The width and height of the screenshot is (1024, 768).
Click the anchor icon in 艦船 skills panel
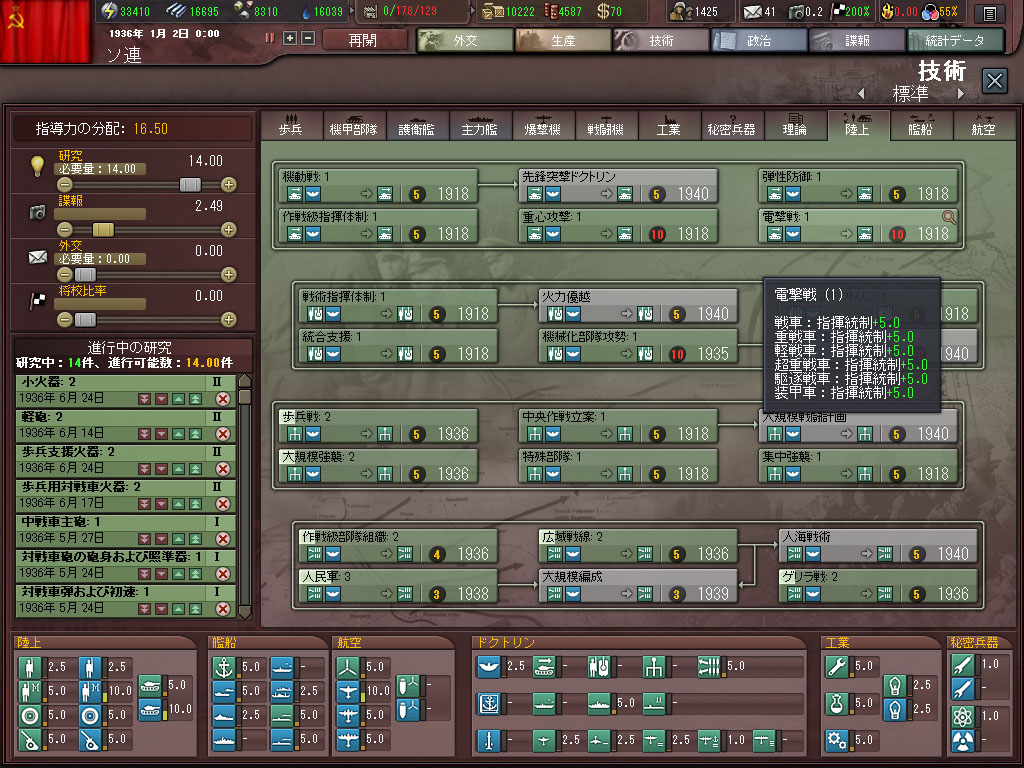coord(225,666)
